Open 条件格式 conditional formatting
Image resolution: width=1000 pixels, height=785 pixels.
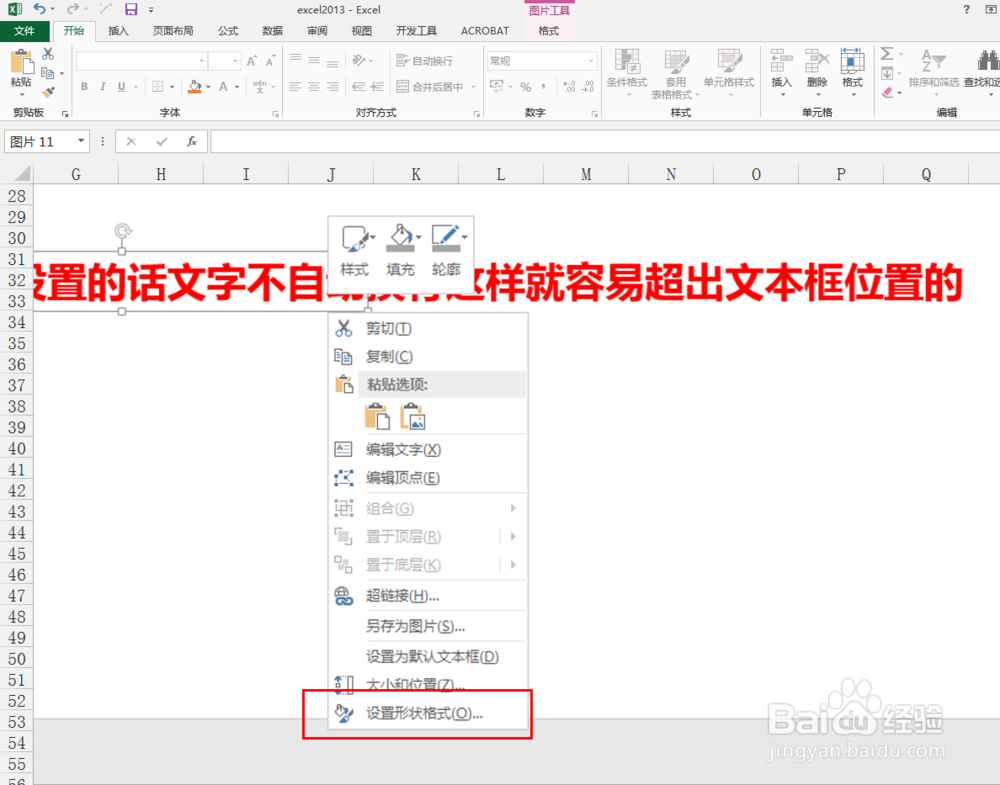627,71
